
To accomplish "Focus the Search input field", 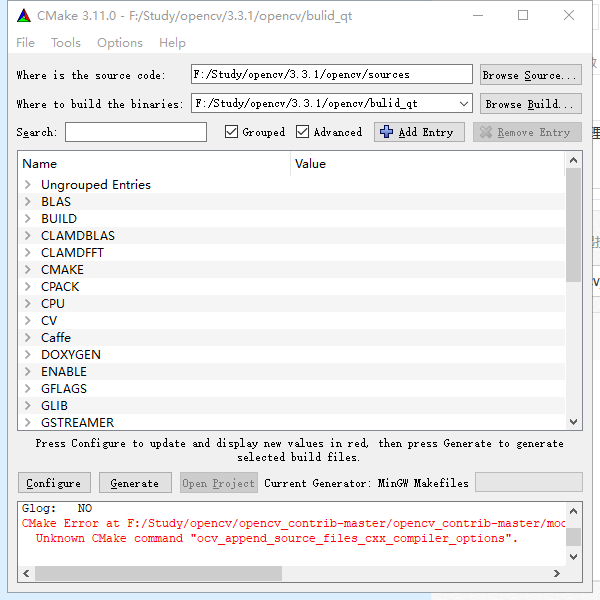I will coord(136,132).
